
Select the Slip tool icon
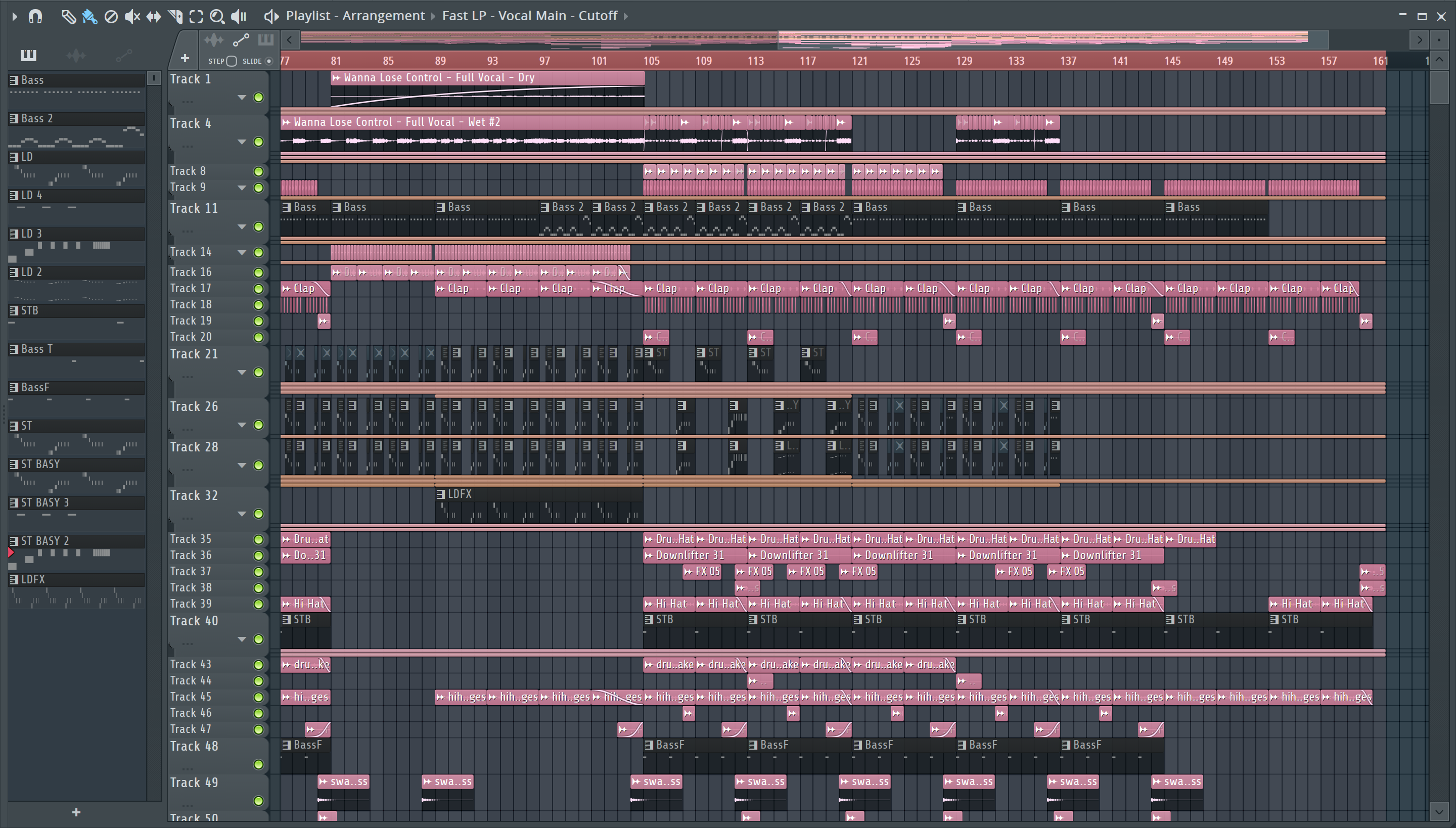click(x=154, y=17)
